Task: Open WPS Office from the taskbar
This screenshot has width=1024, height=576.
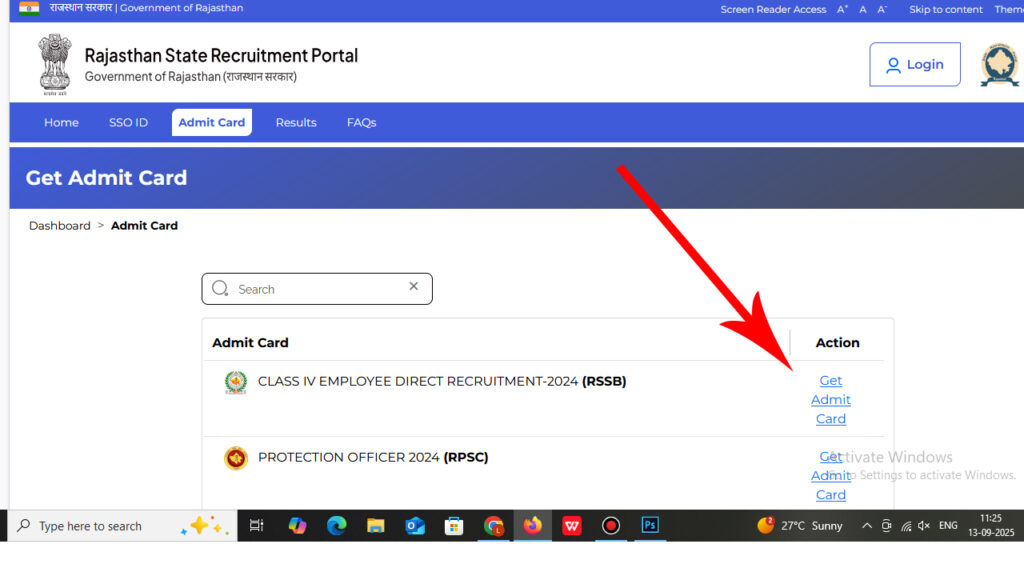Action: 571,526
